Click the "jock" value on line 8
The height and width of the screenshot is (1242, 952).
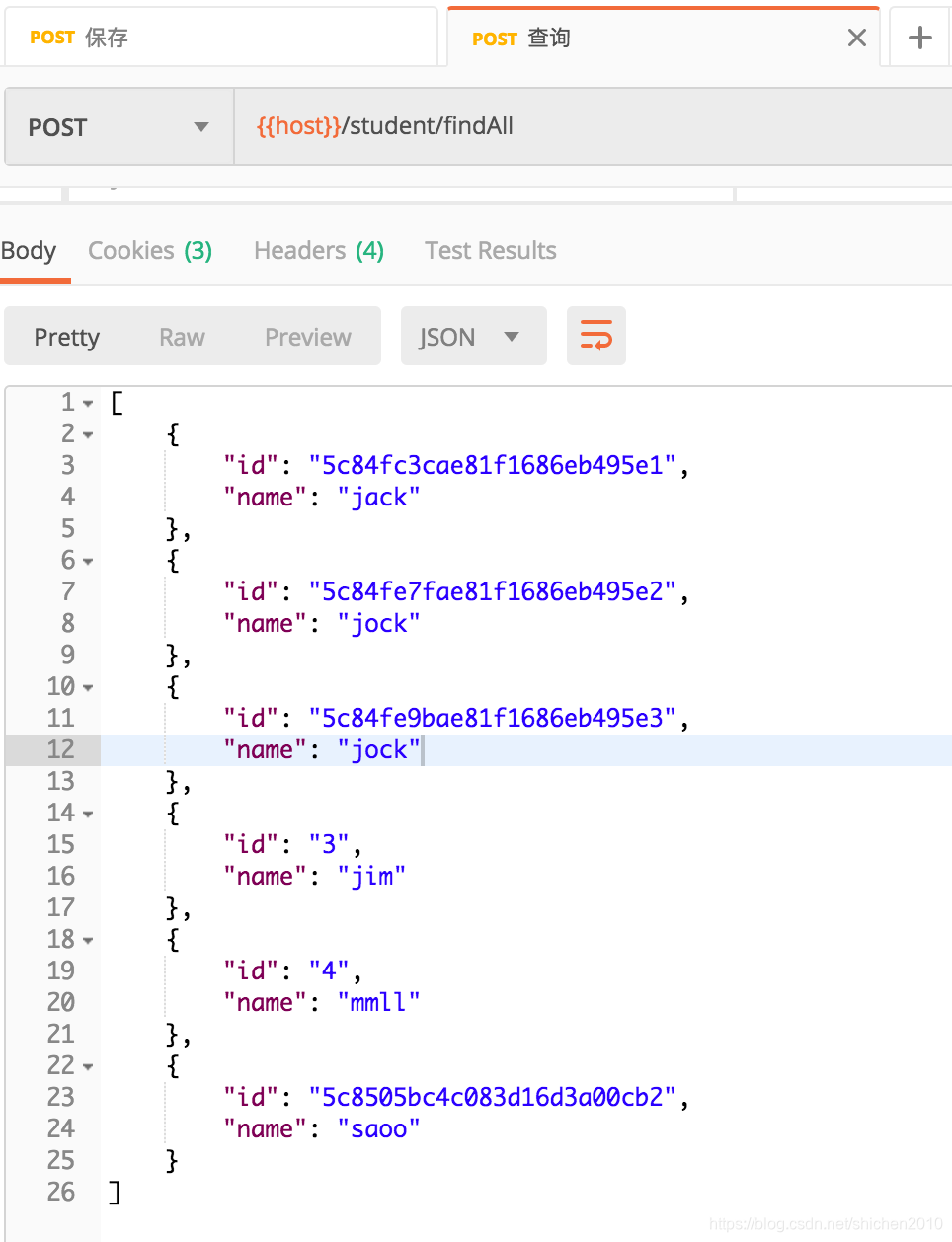(x=378, y=623)
